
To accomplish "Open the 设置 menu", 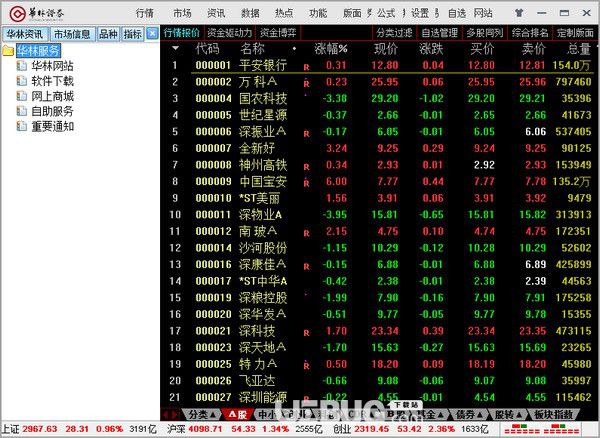I will click(420, 13).
